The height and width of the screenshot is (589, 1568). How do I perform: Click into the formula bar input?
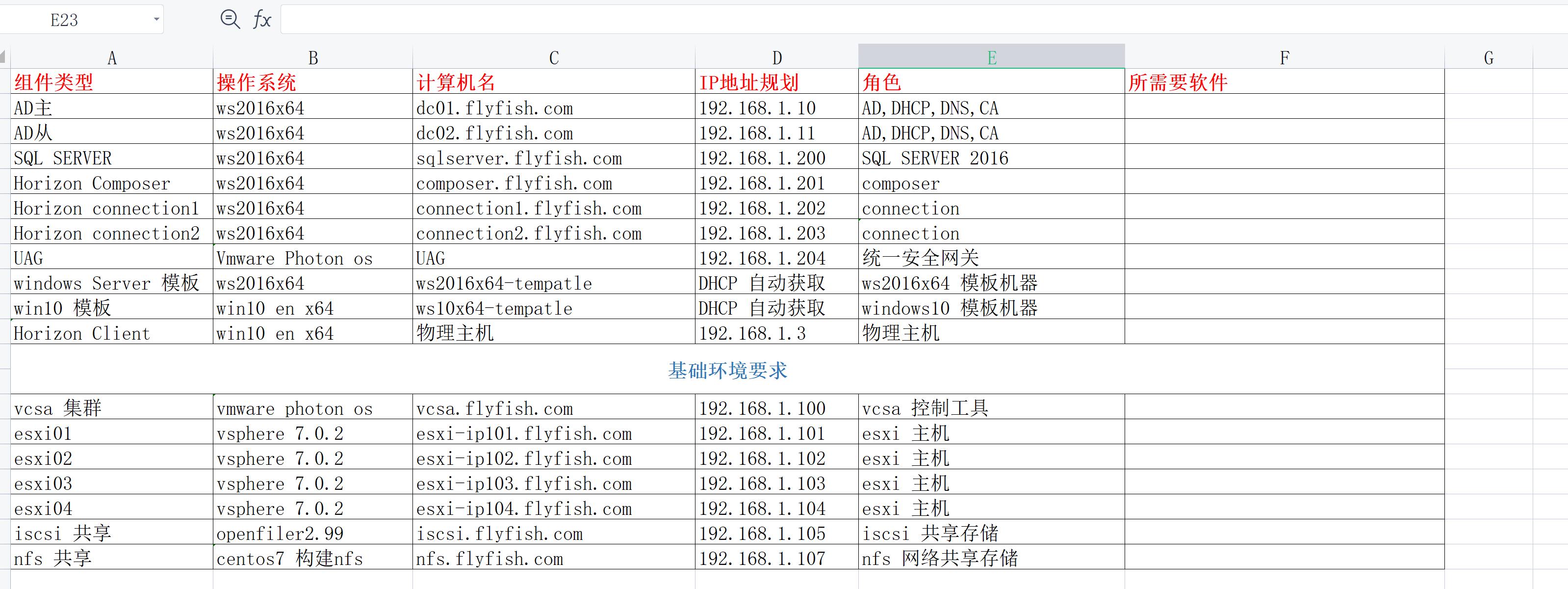[x=924, y=20]
